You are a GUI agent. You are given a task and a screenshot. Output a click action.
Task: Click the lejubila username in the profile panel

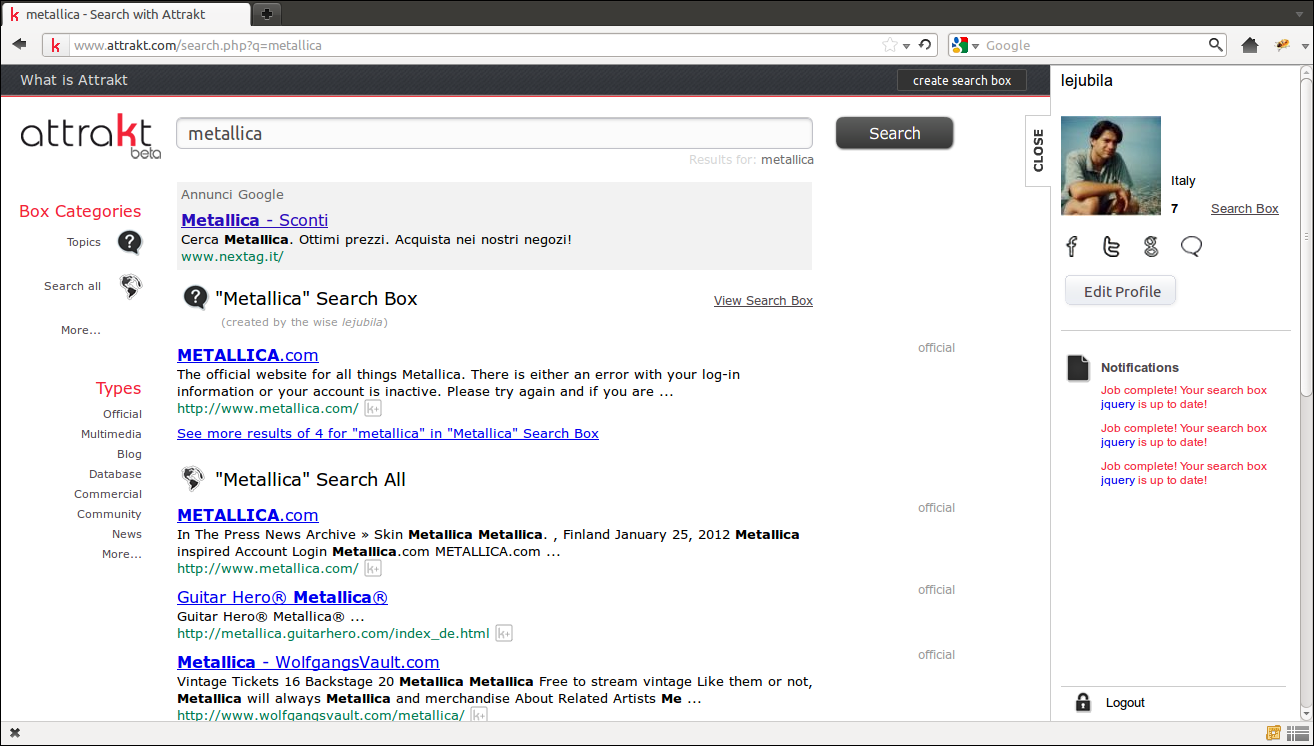click(1086, 81)
